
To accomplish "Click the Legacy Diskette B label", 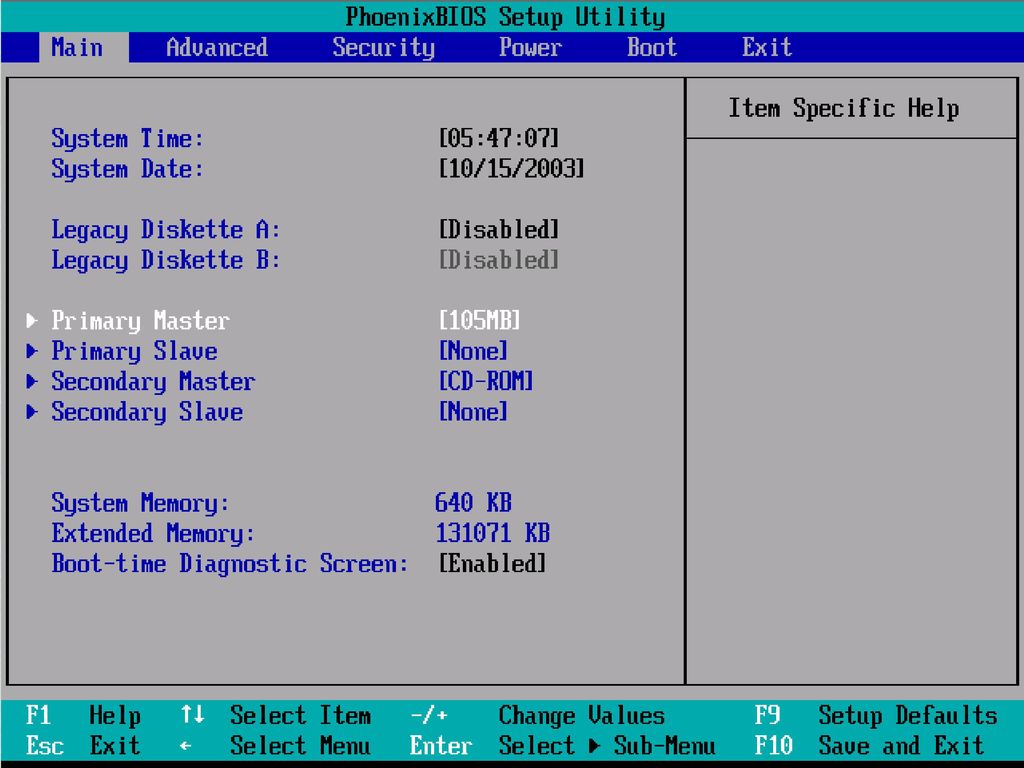I will point(166,261).
